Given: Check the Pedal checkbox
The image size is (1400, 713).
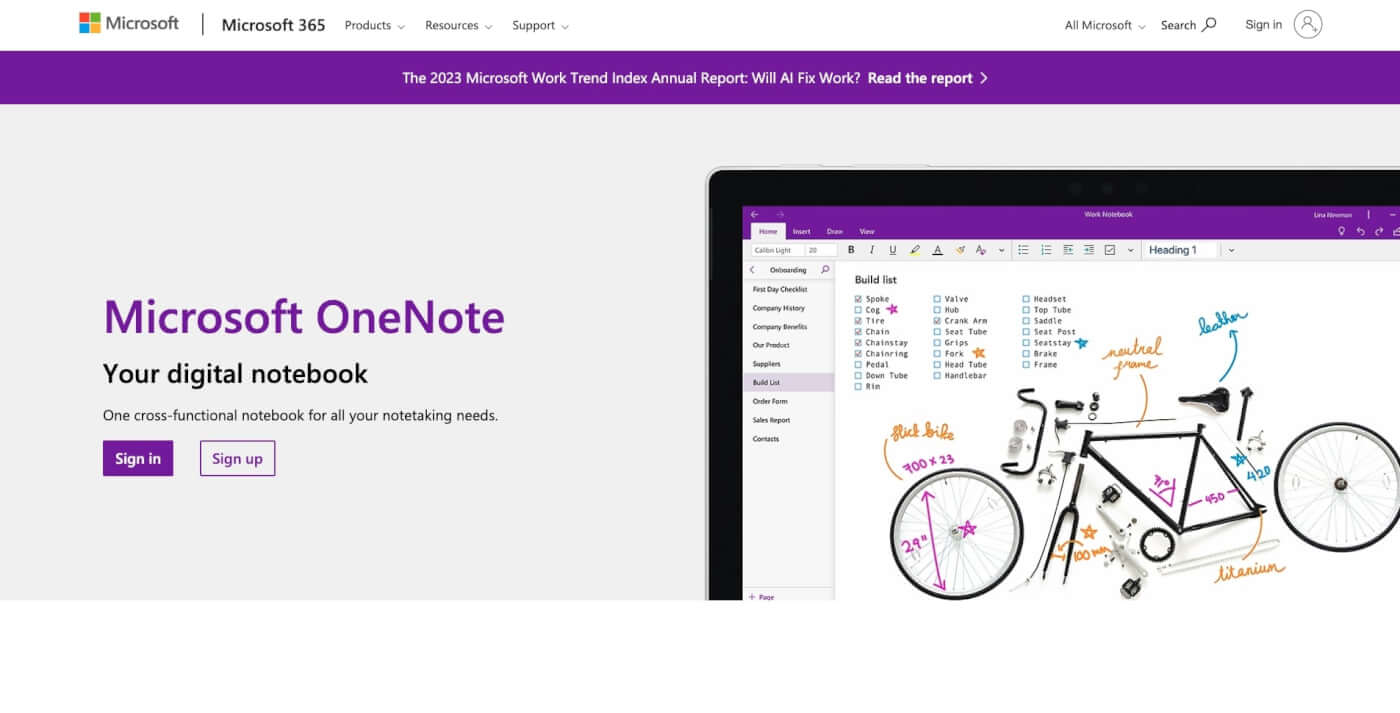Looking at the screenshot, I should (858, 364).
